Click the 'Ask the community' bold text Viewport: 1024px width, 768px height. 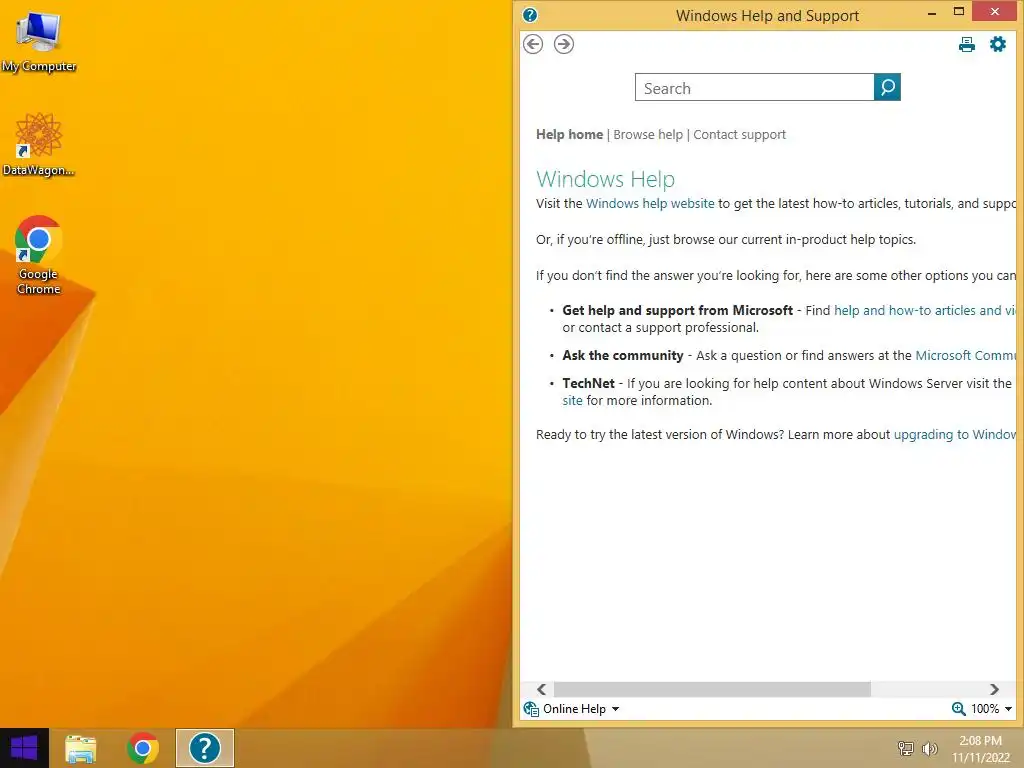click(622, 356)
